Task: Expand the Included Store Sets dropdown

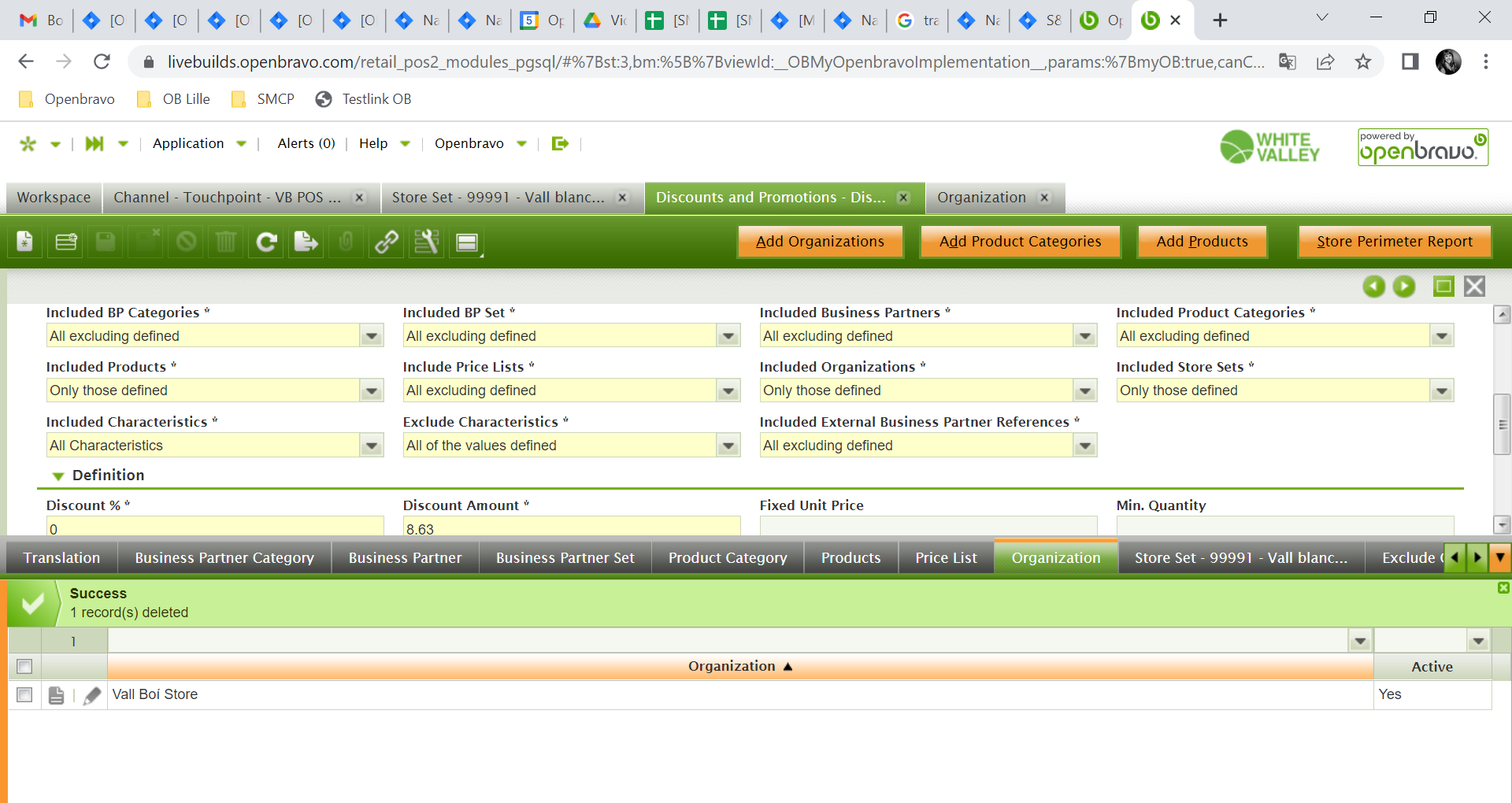Action: 1441,391
